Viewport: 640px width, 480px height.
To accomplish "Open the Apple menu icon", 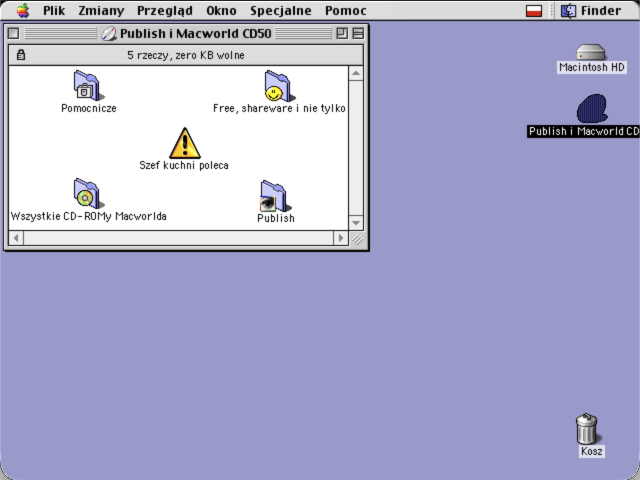I will (x=23, y=11).
